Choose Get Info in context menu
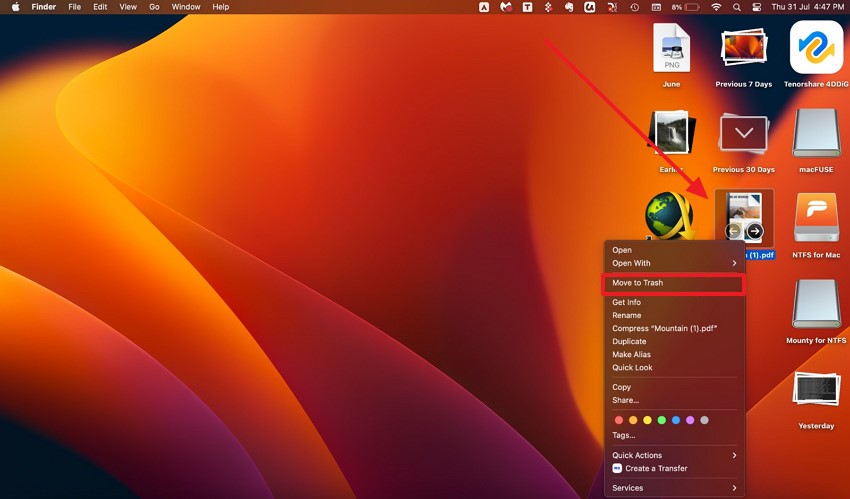The image size is (850, 499). (674, 302)
